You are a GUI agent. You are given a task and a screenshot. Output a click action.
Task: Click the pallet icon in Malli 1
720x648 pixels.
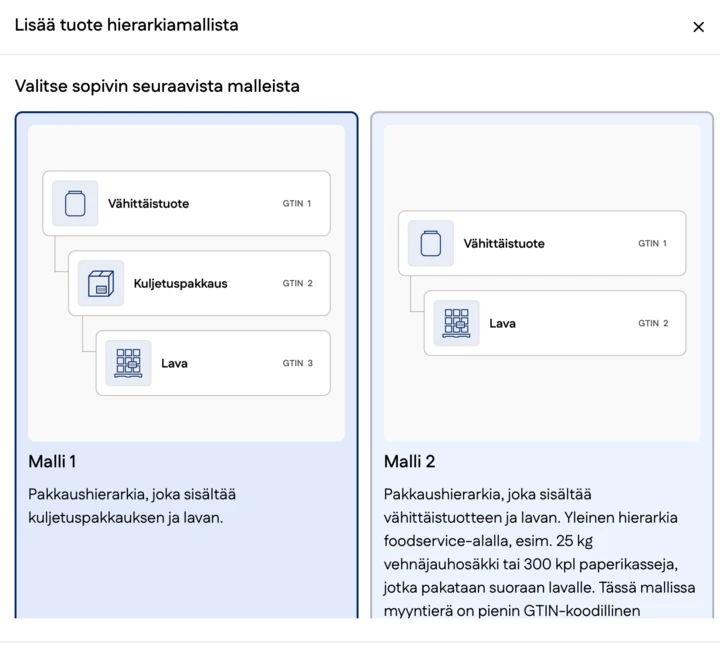point(128,363)
